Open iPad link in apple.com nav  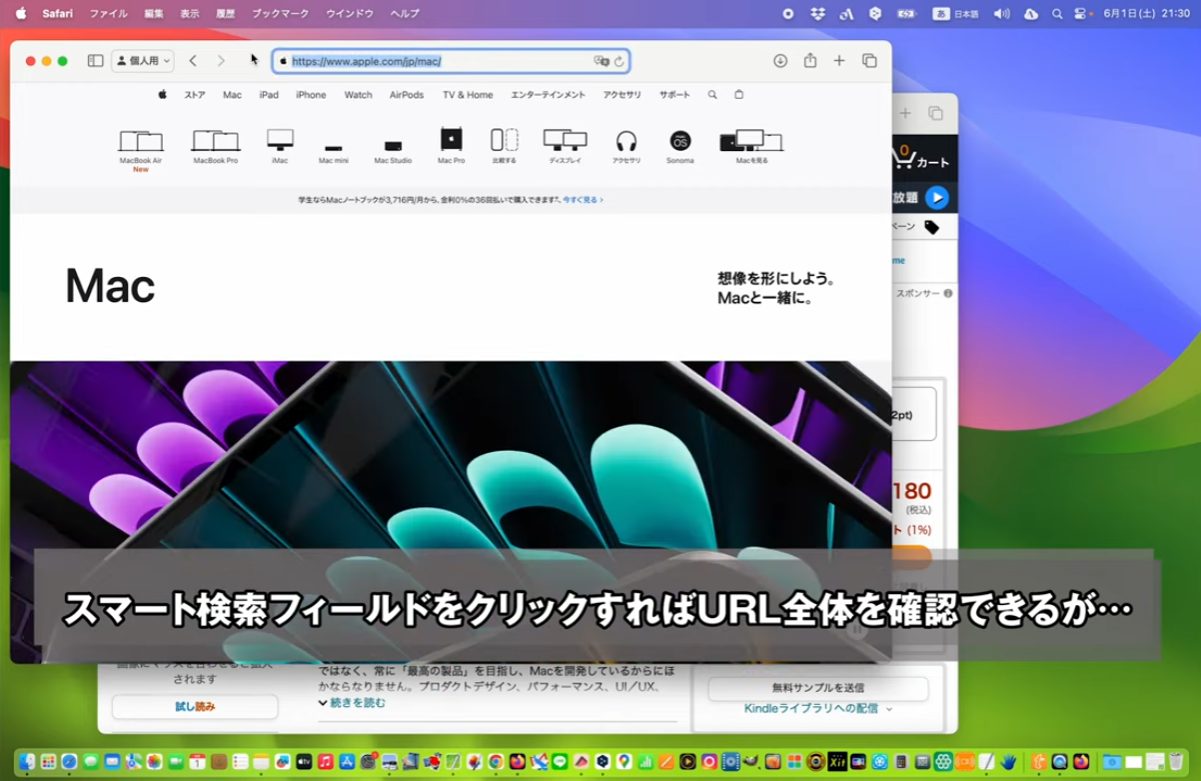tap(269, 95)
